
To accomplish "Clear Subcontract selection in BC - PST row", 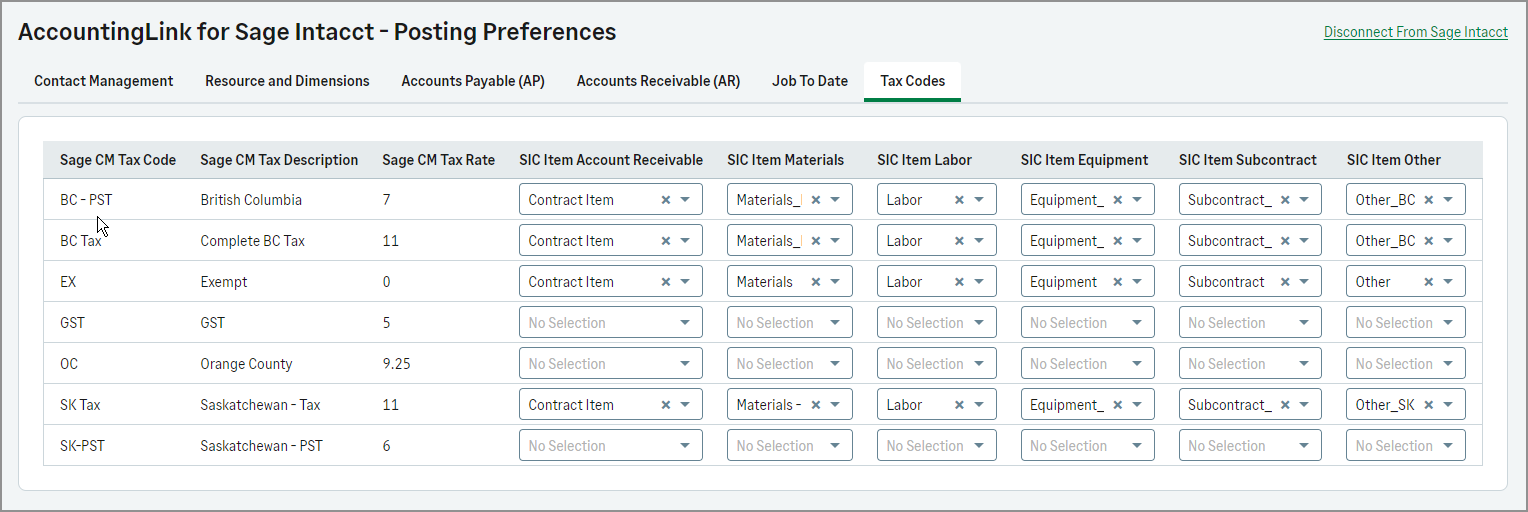I will 1286,200.
